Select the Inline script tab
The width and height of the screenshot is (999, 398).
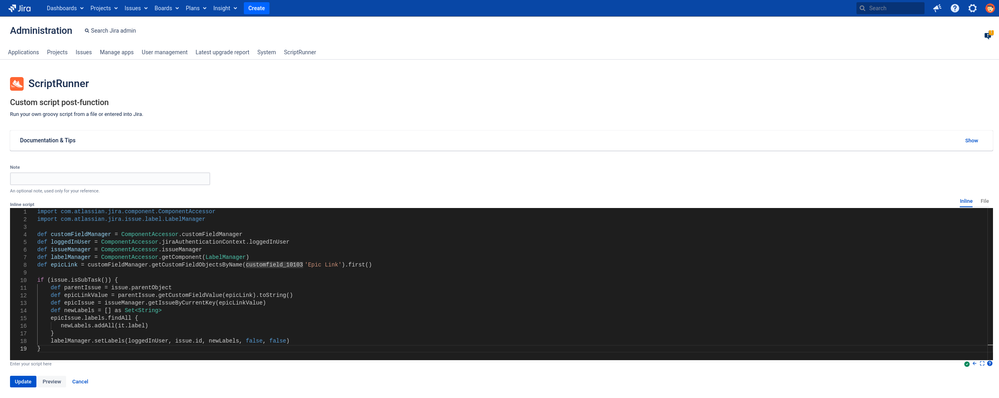tap(966, 201)
